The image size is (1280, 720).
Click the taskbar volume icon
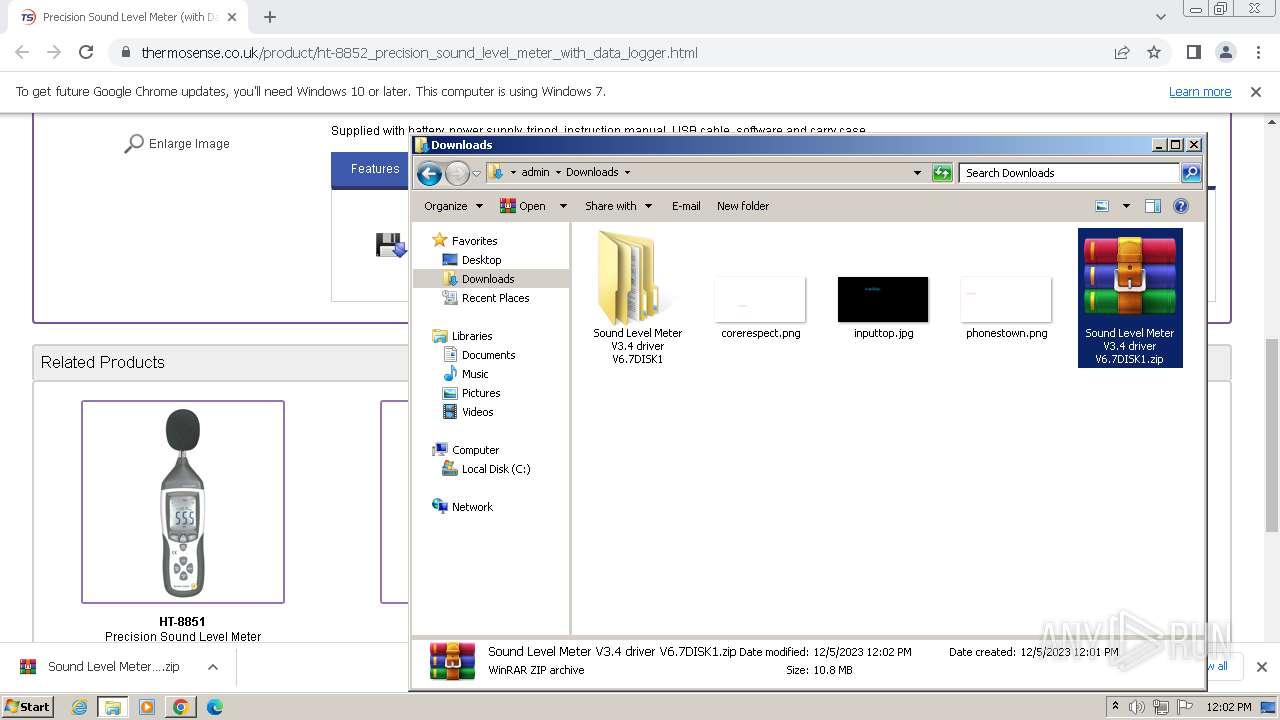1137,707
